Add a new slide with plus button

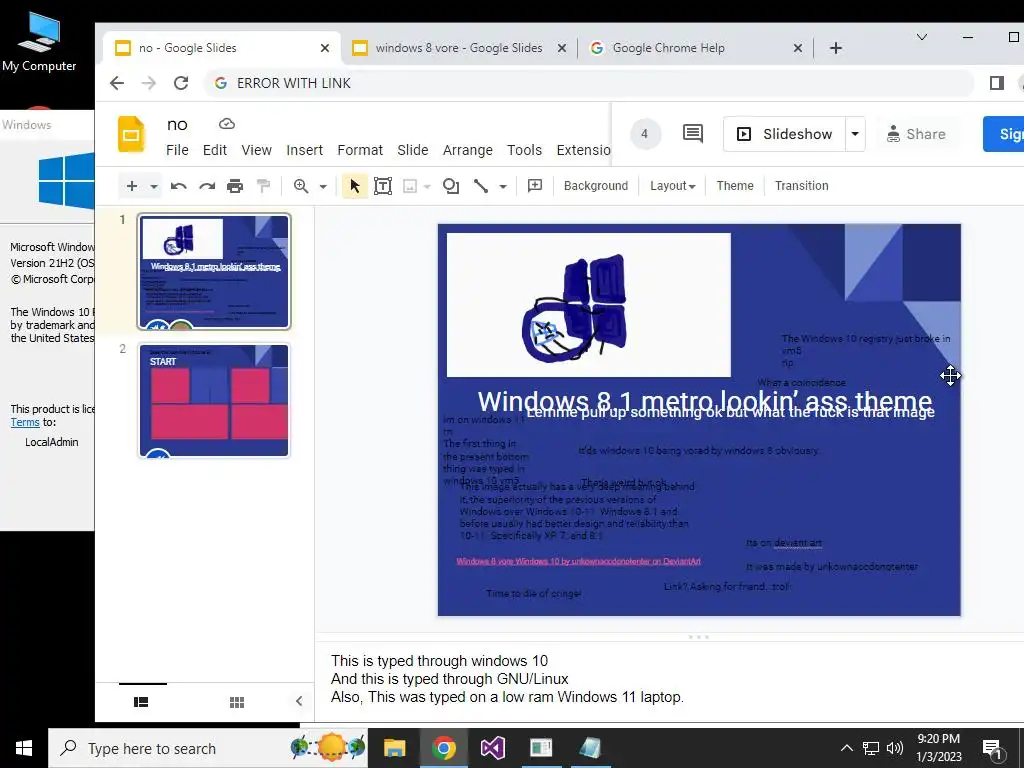pyautogui.click(x=132, y=186)
